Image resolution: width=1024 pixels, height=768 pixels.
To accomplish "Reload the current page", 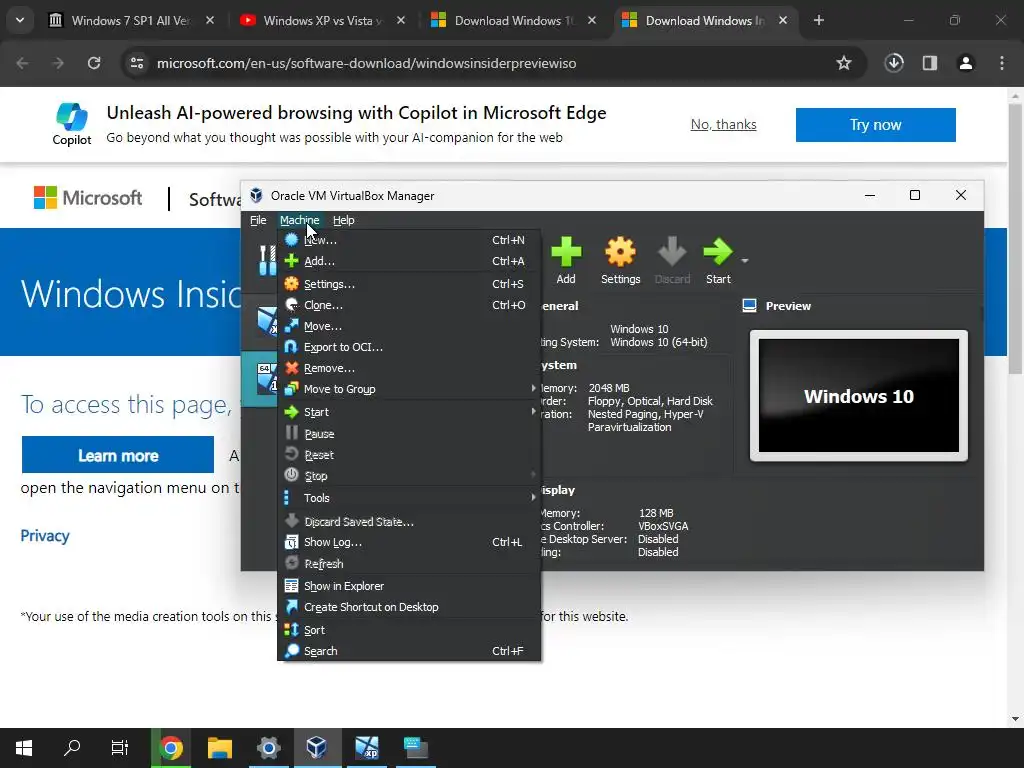I will click(x=94, y=63).
